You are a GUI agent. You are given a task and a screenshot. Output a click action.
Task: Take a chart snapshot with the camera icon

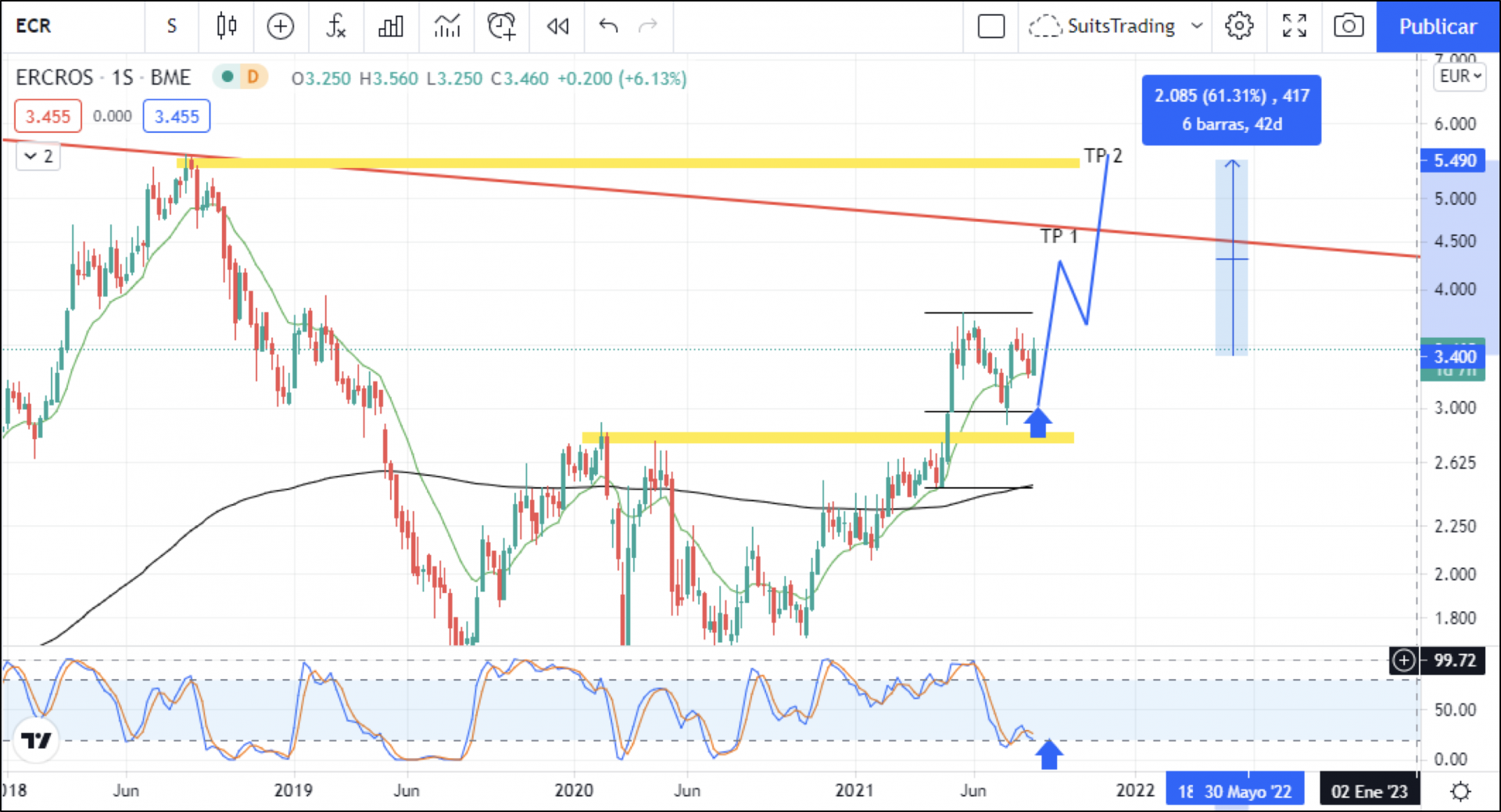[x=1348, y=27]
